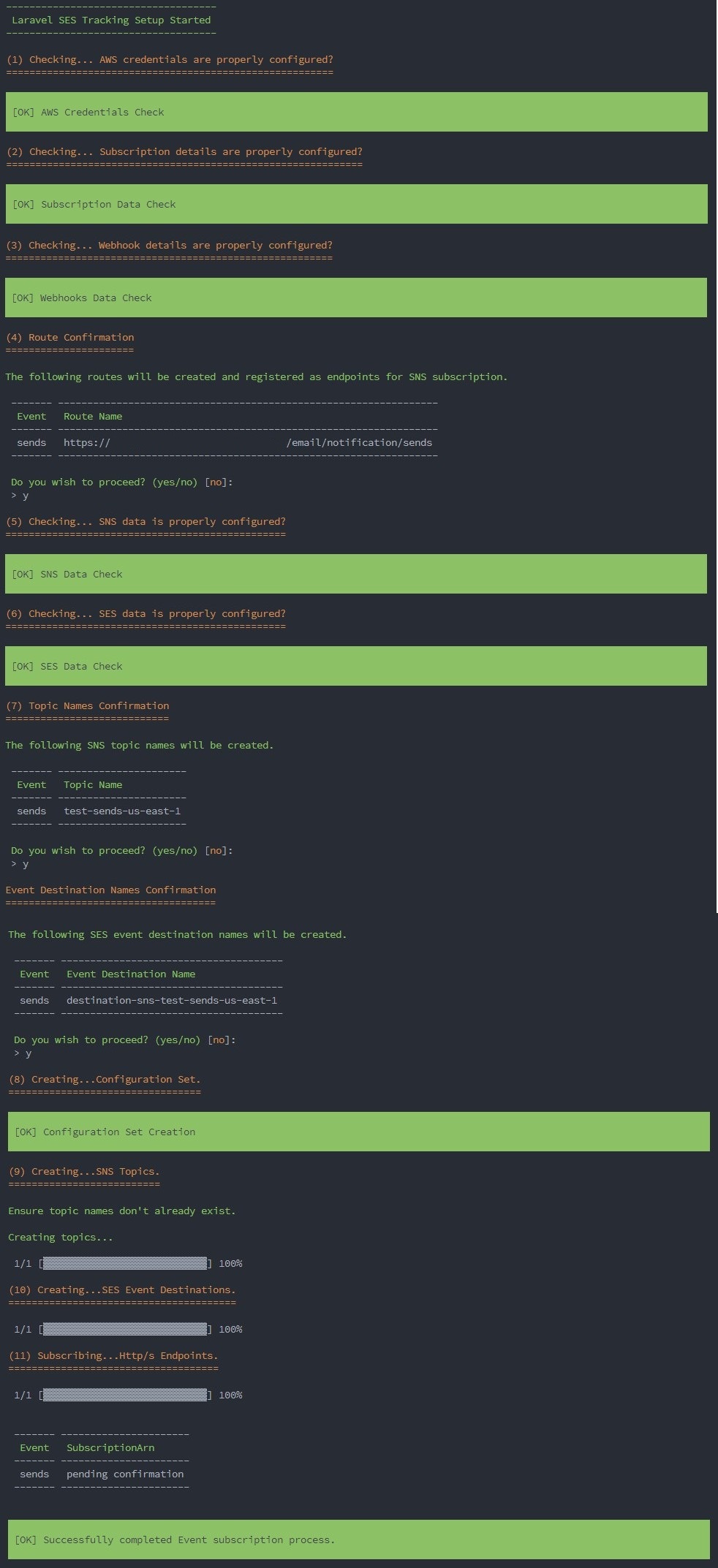Click the Ensure topic names don't already exist line
This screenshot has height=1568, width=718.
tap(122, 1211)
